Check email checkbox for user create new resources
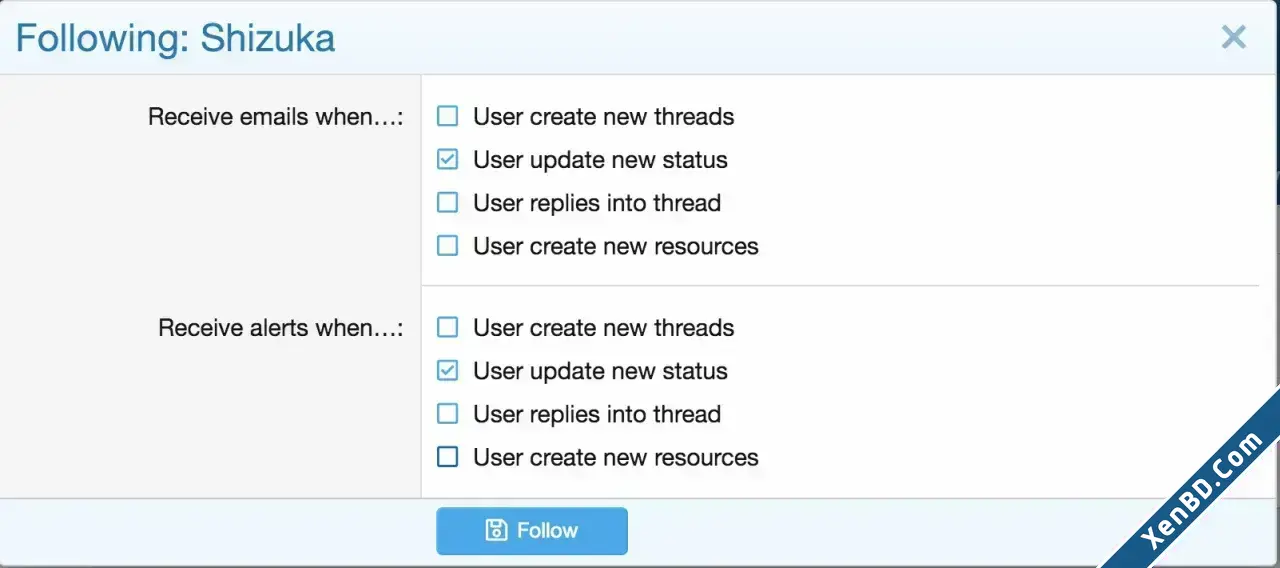Image resolution: width=1280 pixels, height=568 pixels. [x=448, y=246]
